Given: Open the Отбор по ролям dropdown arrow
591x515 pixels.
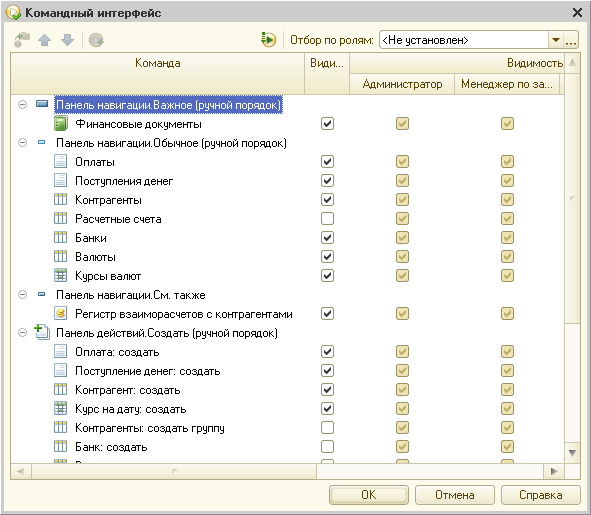Looking at the screenshot, I should [556, 40].
